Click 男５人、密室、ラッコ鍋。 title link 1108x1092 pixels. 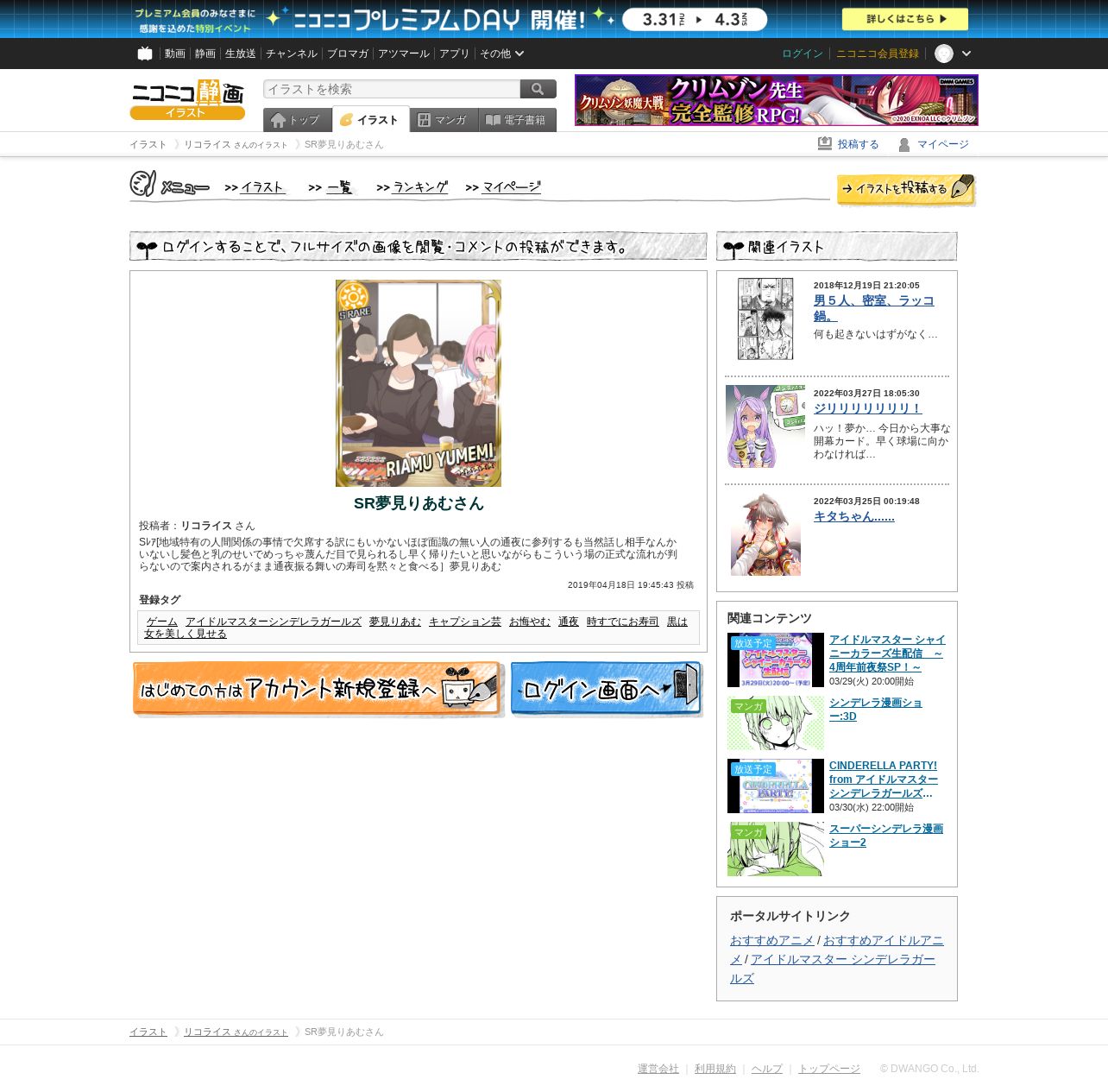tap(874, 307)
